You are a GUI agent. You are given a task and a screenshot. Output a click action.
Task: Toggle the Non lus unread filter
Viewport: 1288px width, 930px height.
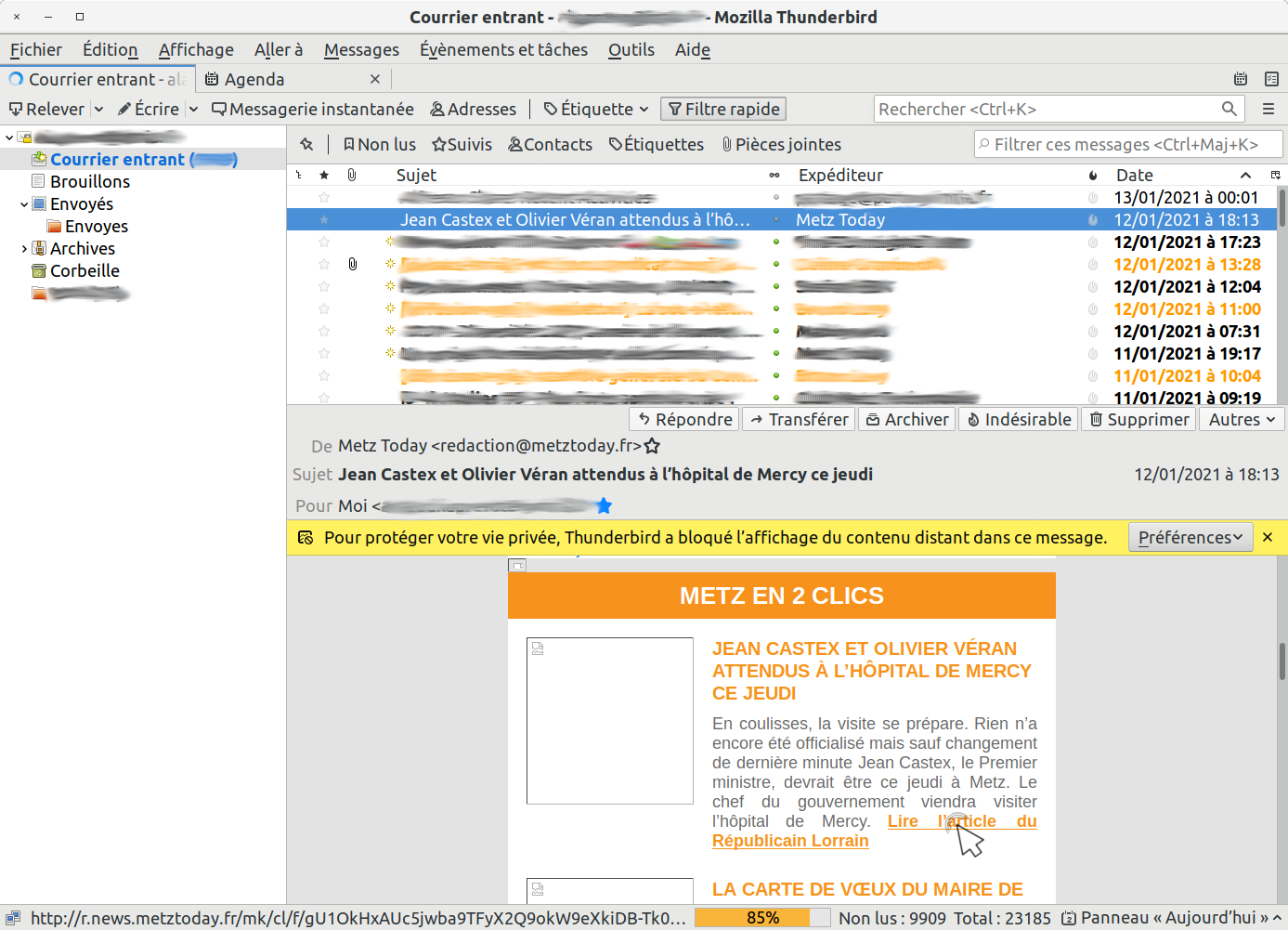[379, 144]
